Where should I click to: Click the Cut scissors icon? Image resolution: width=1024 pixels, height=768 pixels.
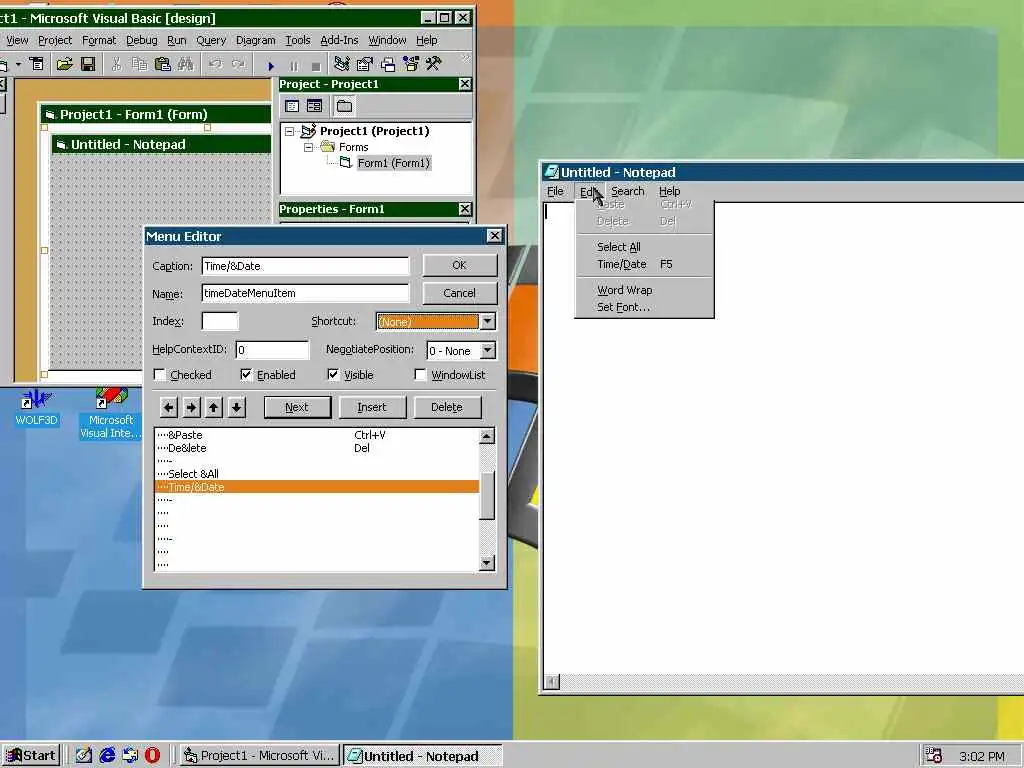click(116, 64)
